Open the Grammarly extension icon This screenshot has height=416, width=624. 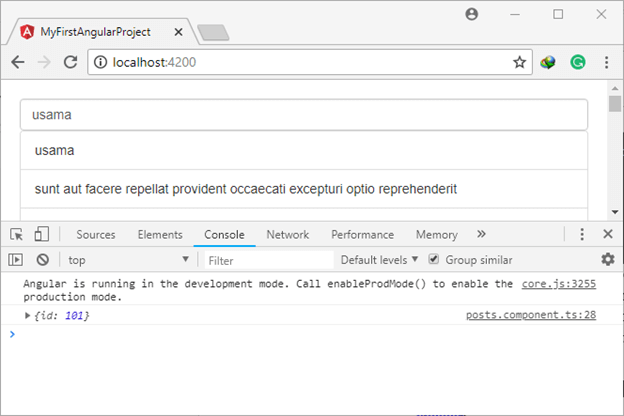577,62
